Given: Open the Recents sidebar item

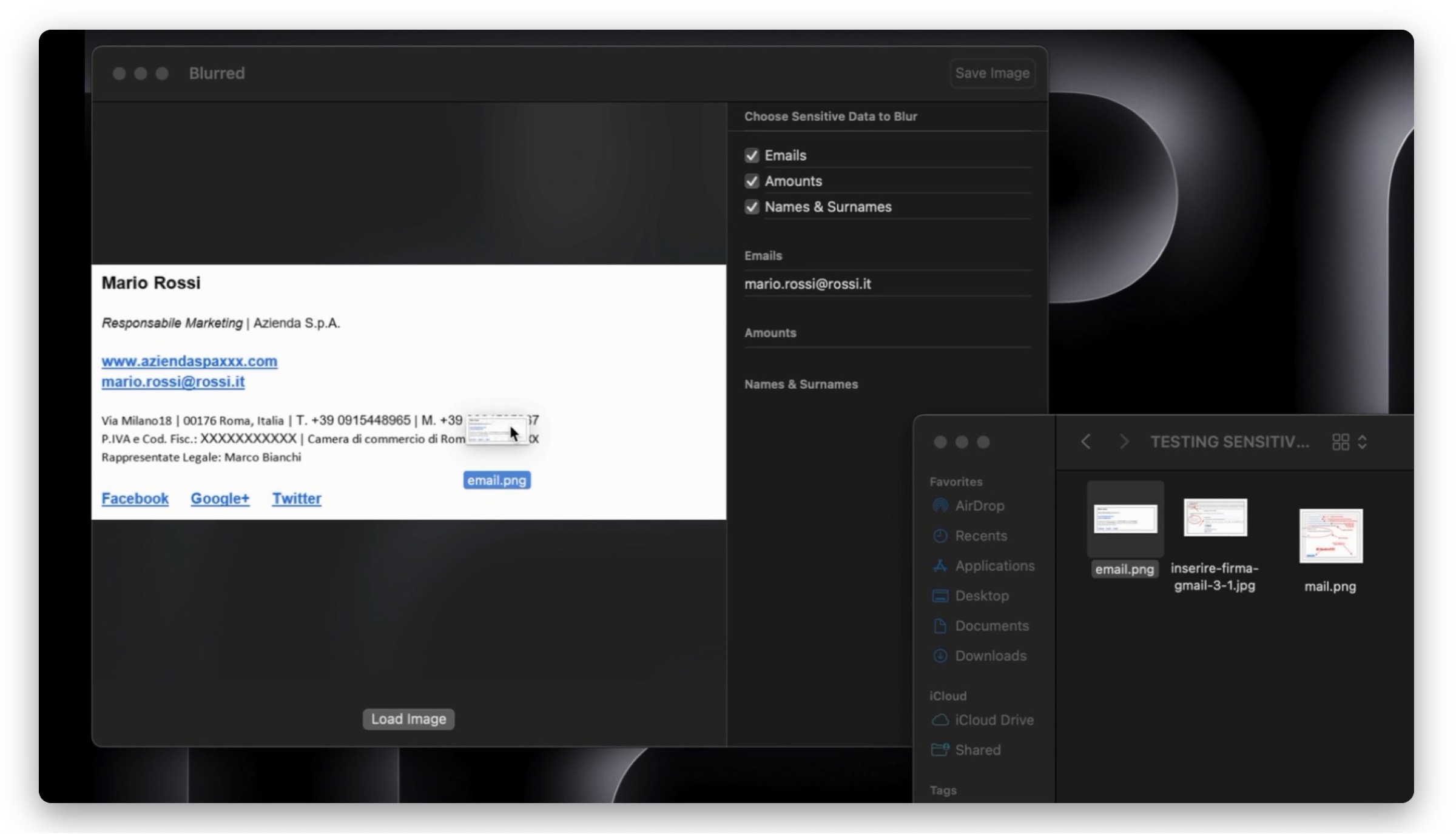Looking at the screenshot, I should 980,536.
